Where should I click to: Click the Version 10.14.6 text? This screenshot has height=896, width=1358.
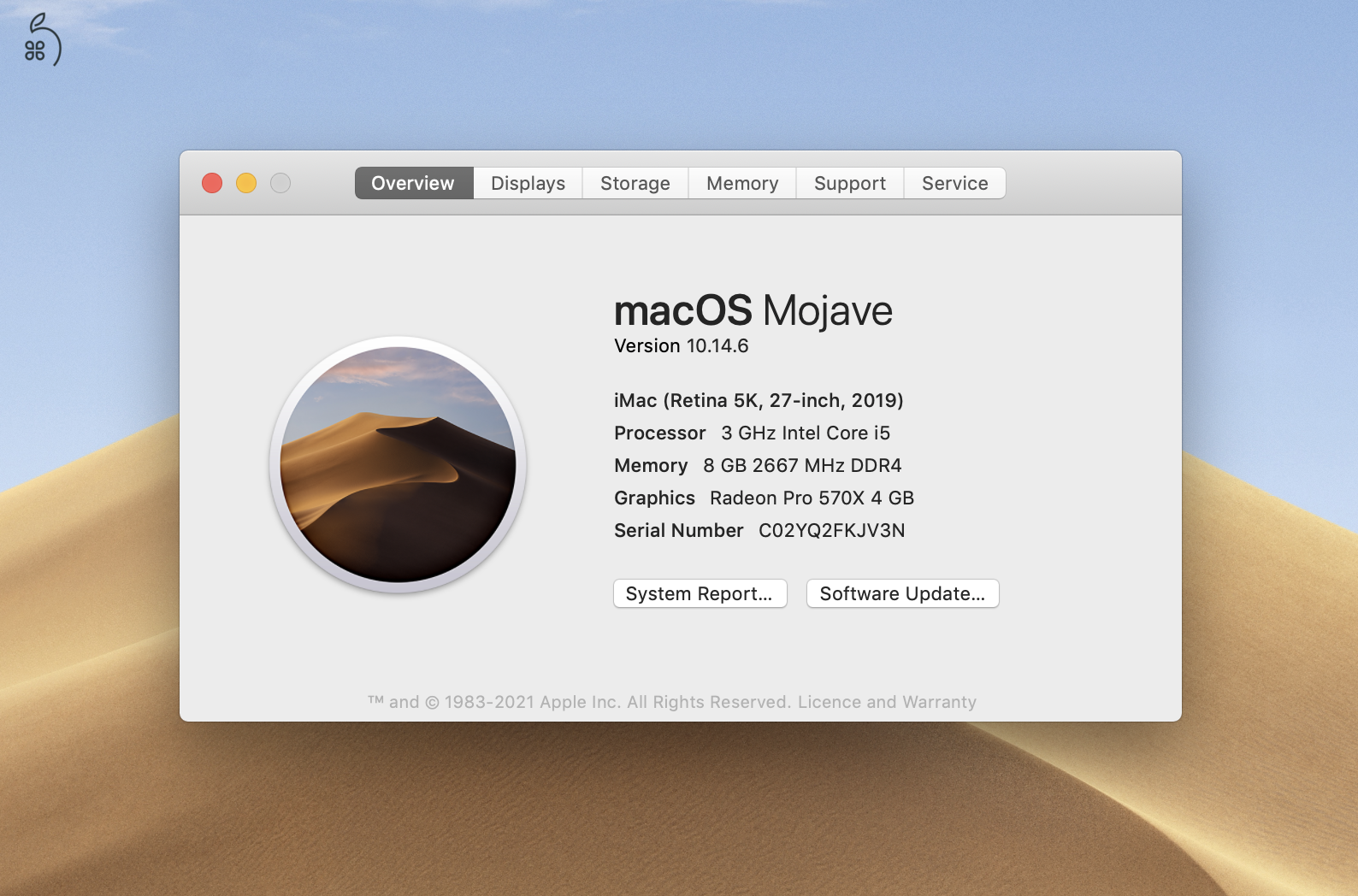click(x=681, y=345)
